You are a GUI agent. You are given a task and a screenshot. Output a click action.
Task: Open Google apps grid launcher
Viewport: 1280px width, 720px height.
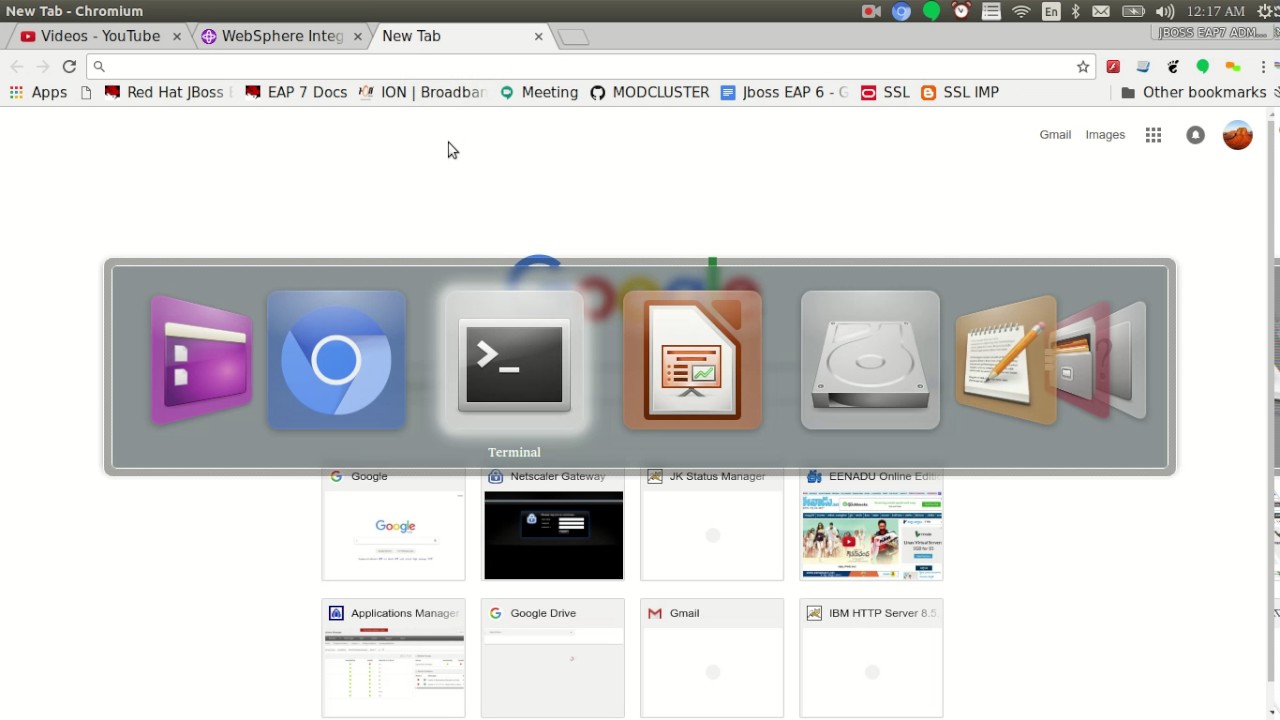(x=1153, y=135)
